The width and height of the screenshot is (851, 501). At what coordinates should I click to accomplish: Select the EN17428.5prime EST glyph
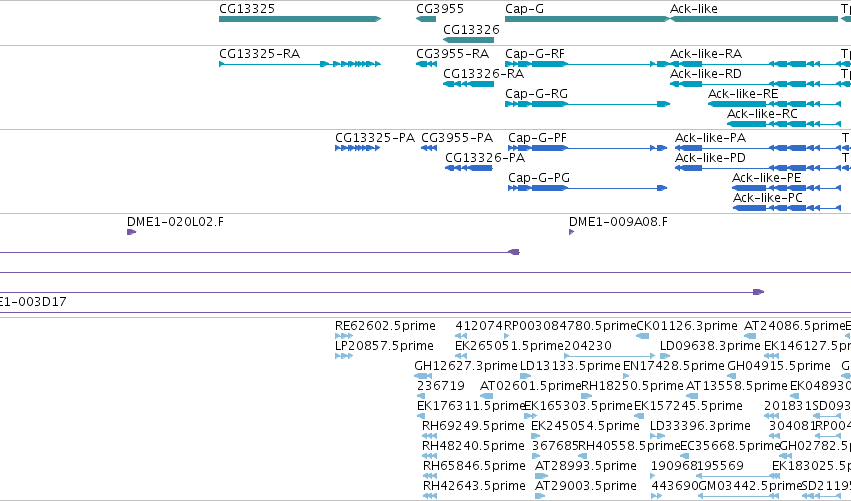point(626,376)
